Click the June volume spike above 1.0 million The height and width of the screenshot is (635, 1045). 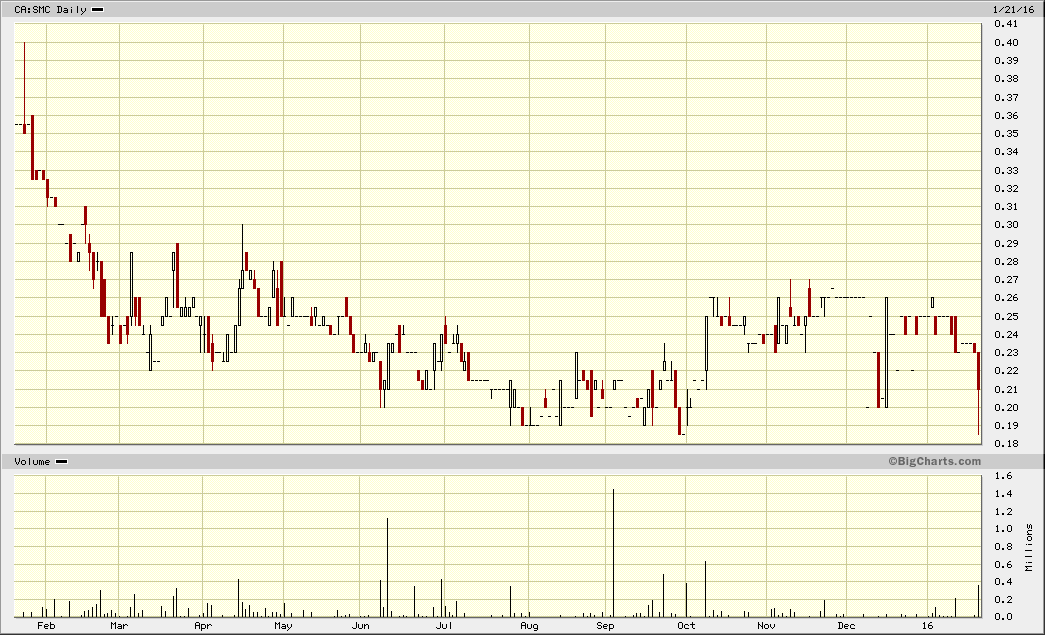click(387, 568)
